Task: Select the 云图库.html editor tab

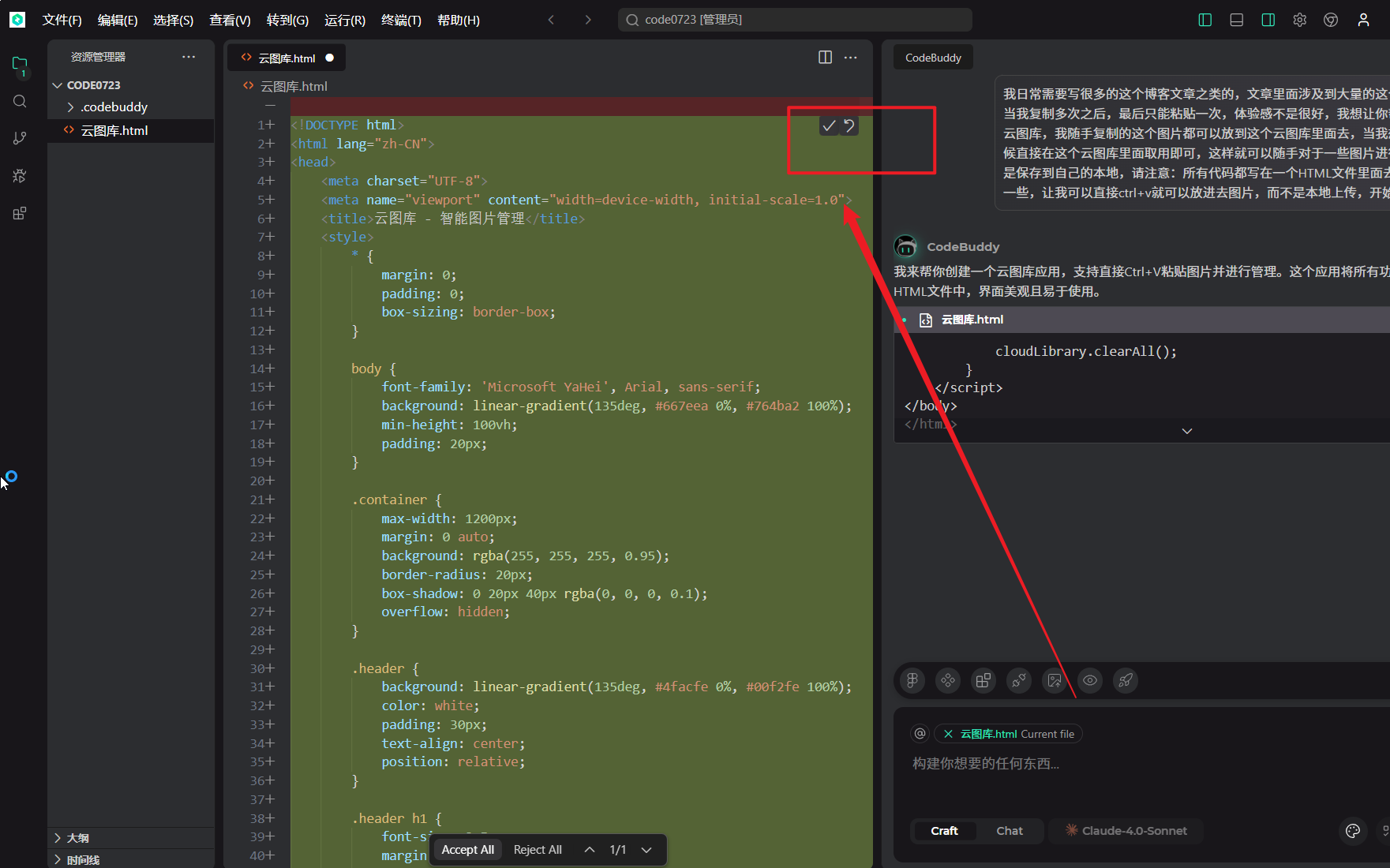Action: [287, 58]
